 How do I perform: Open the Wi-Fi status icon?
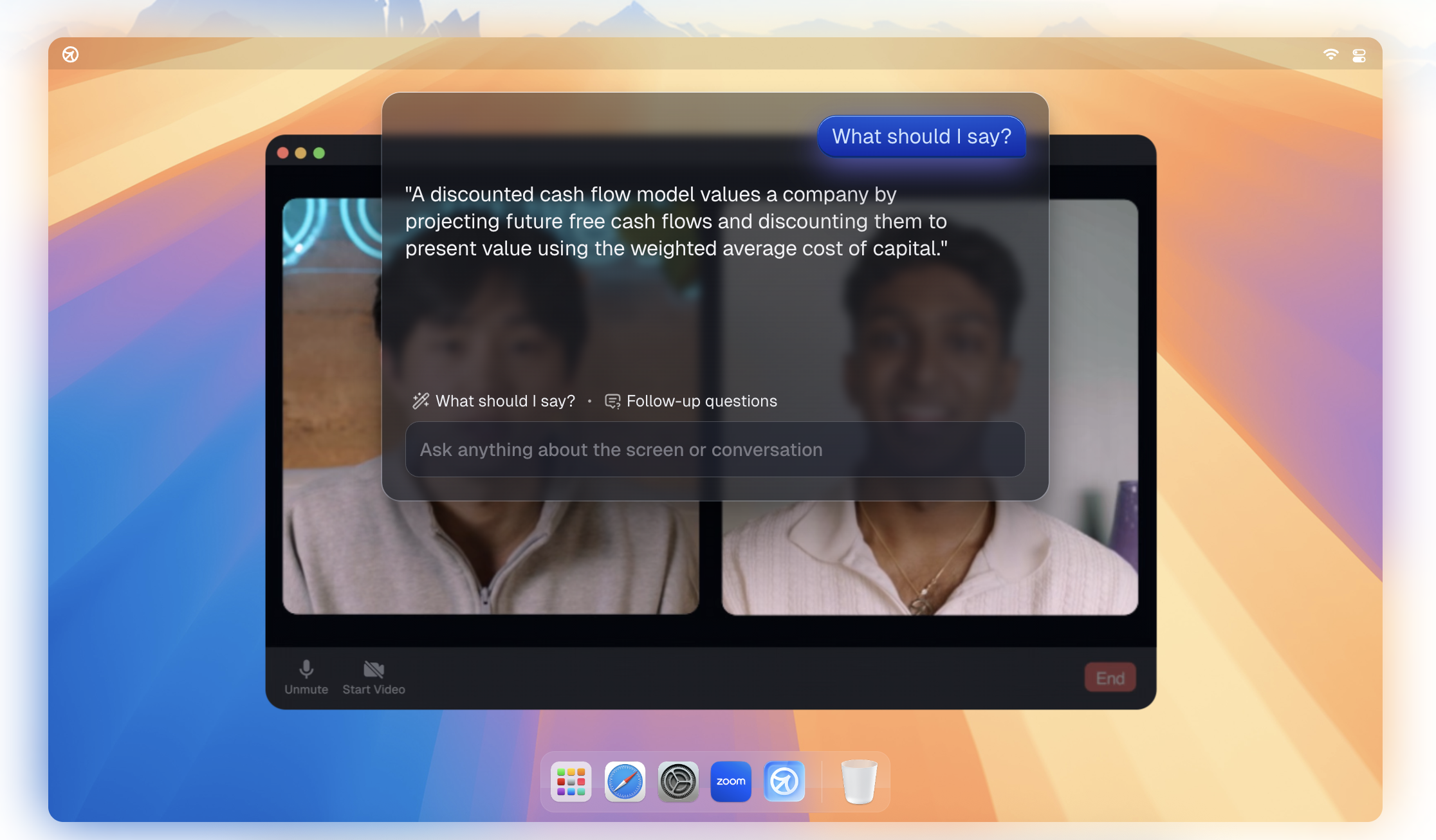click(1330, 55)
